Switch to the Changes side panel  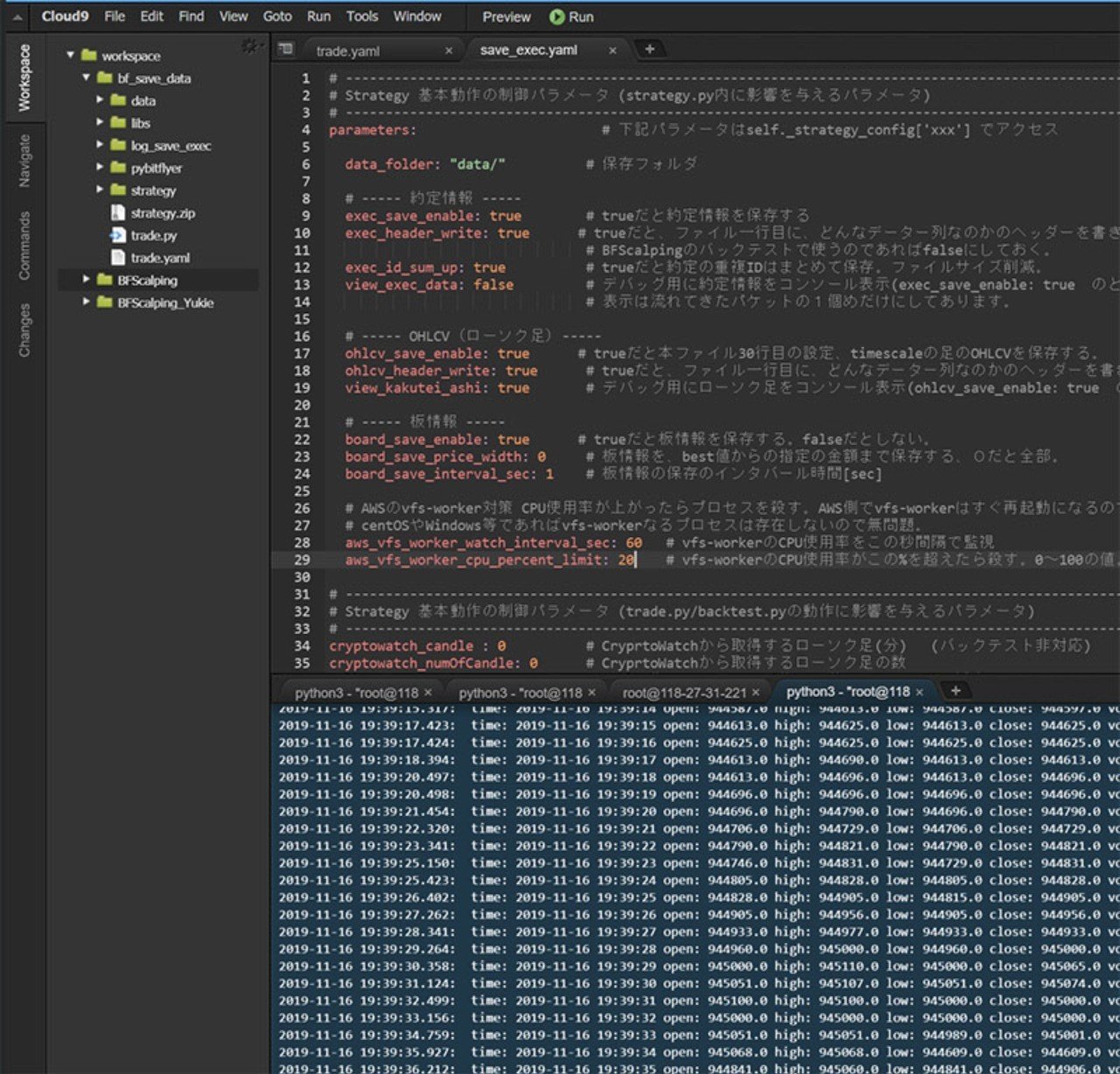(x=24, y=330)
